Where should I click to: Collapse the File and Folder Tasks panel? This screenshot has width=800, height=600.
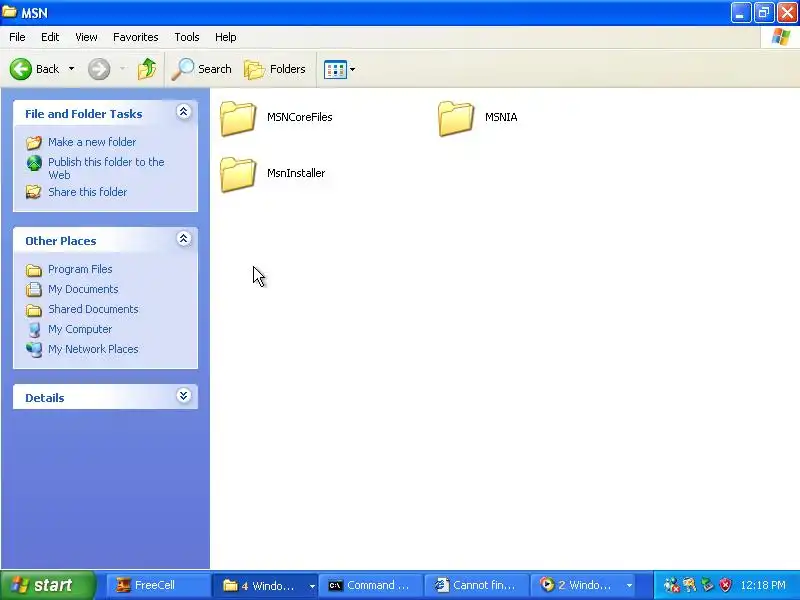pos(184,111)
